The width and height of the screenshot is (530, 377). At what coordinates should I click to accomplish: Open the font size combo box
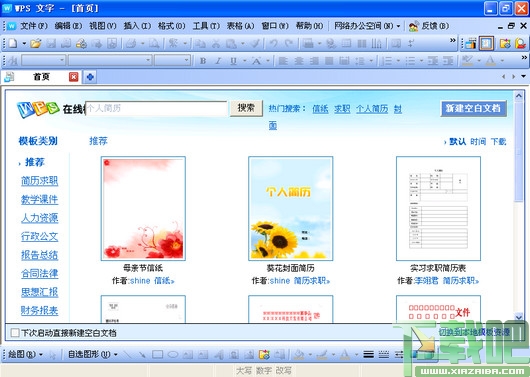(x=172, y=61)
